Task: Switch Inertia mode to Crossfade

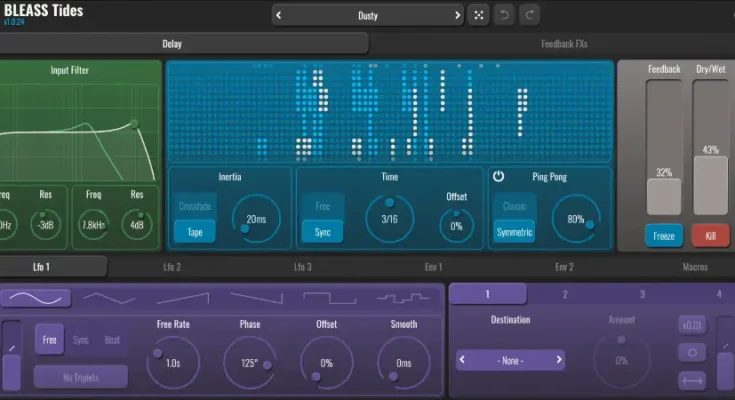Action: click(x=194, y=205)
